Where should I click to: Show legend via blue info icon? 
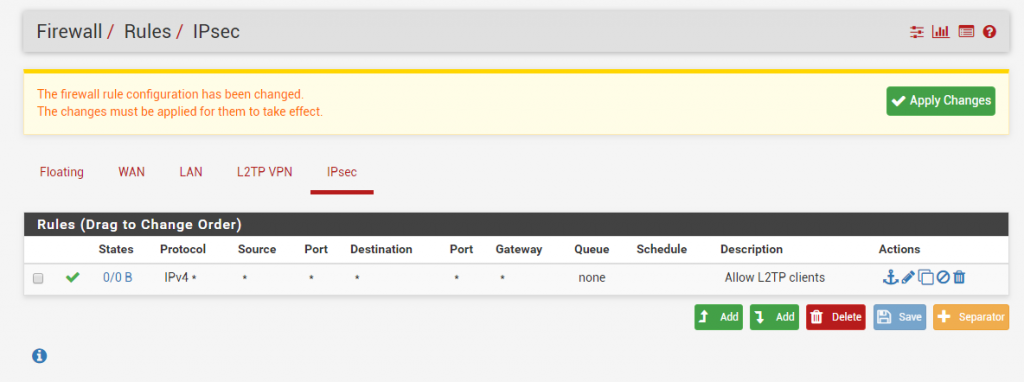coord(39,356)
